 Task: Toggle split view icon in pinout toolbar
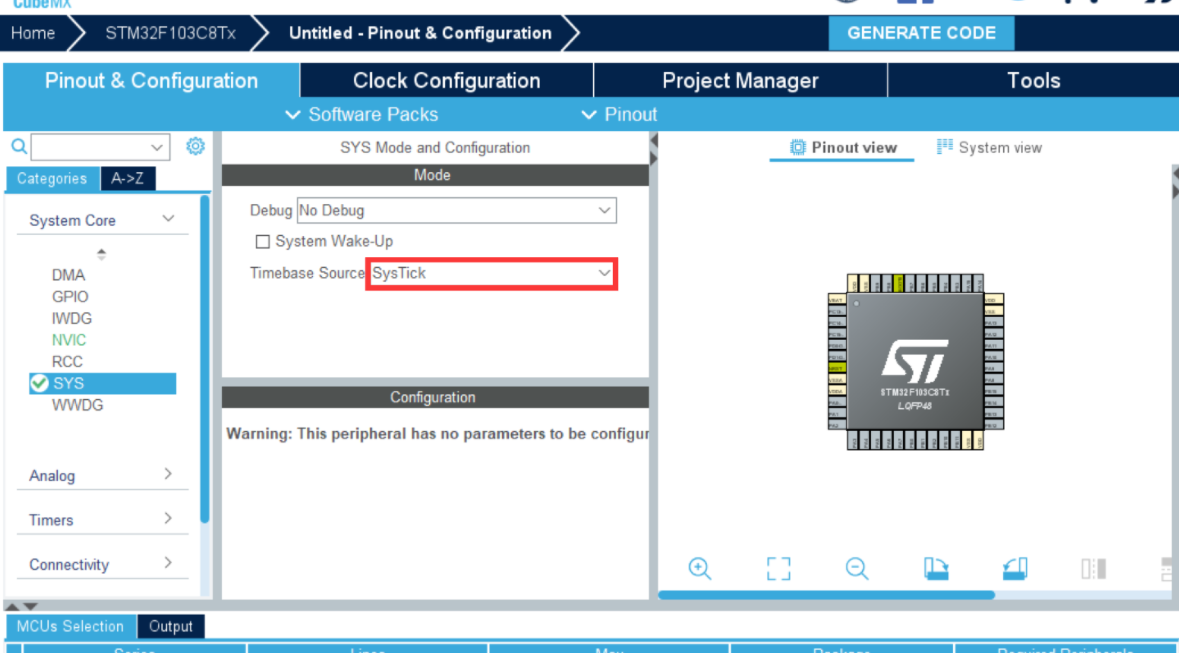tap(1093, 568)
